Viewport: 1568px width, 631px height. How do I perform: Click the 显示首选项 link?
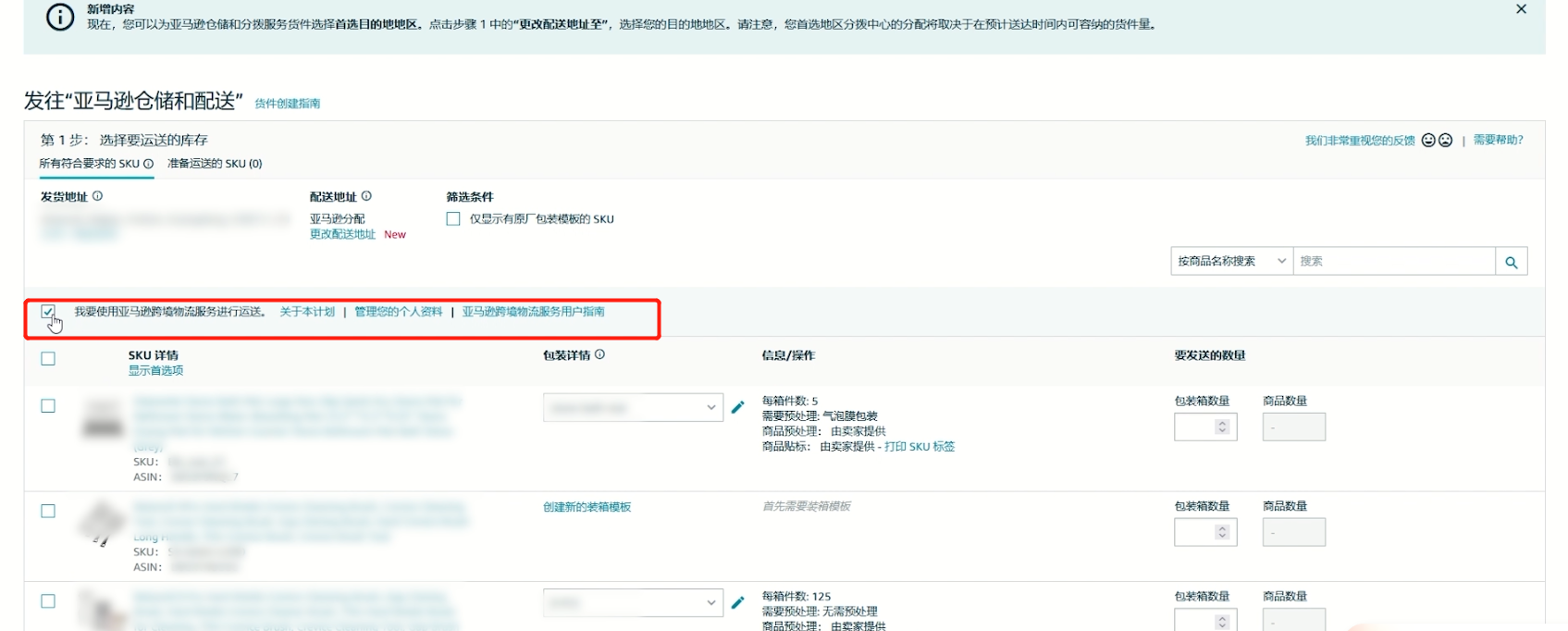(155, 371)
